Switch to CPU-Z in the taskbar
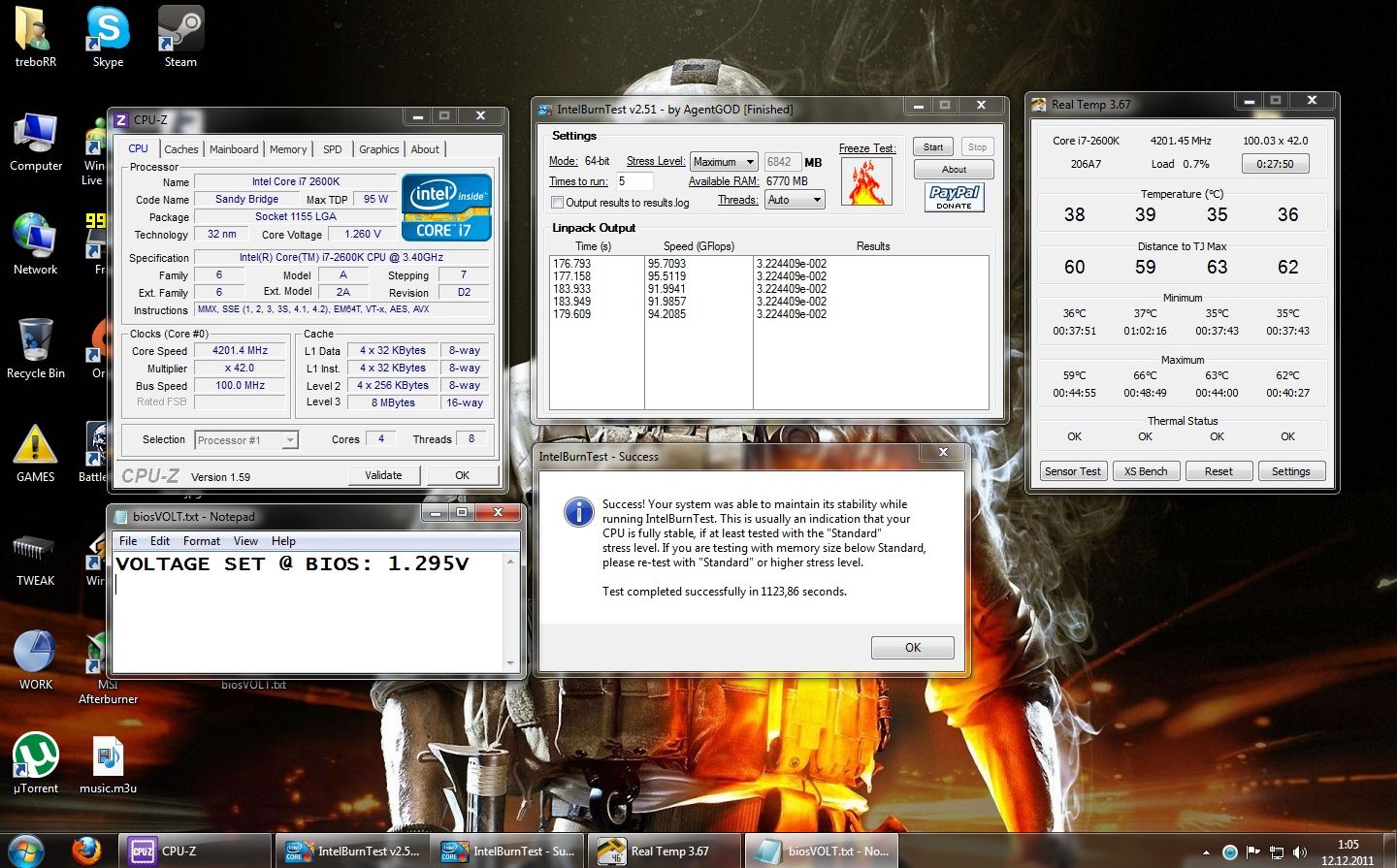Viewport: 1397px width, 868px height. (195, 851)
